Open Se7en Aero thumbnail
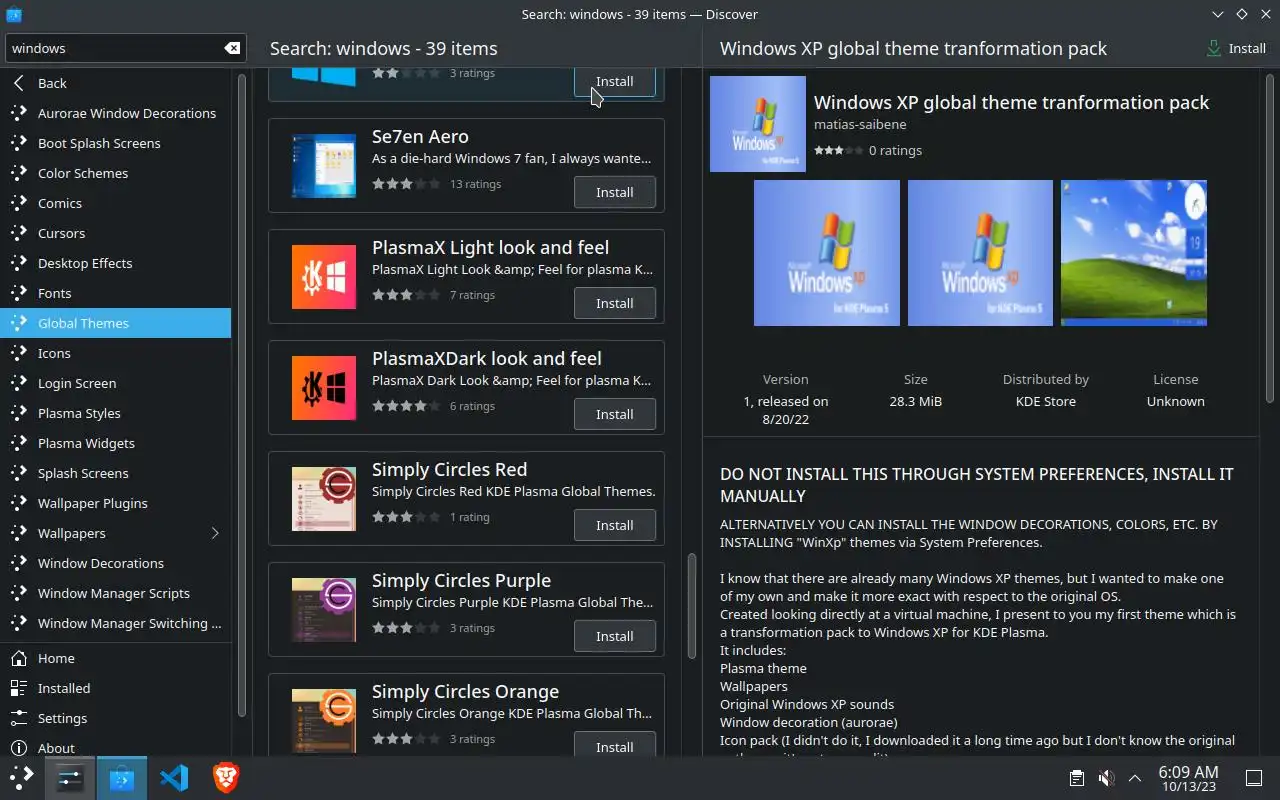 pyautogui.click(x=324, y=166)
